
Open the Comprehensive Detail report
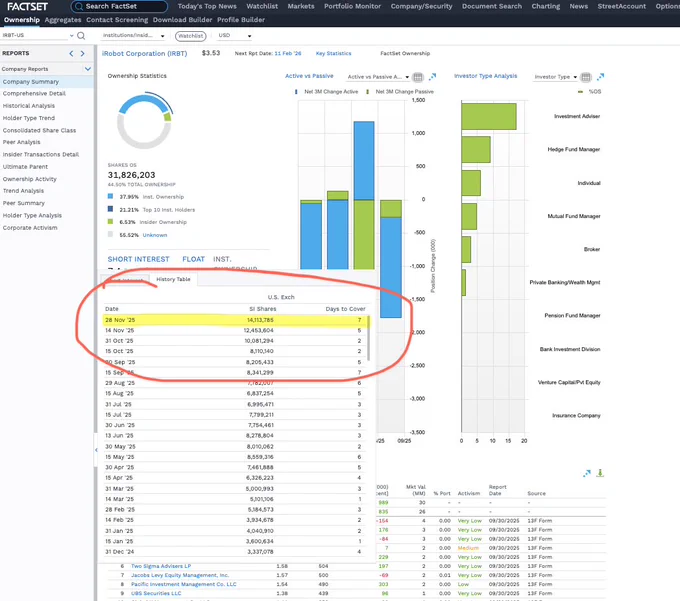[34, 94]
